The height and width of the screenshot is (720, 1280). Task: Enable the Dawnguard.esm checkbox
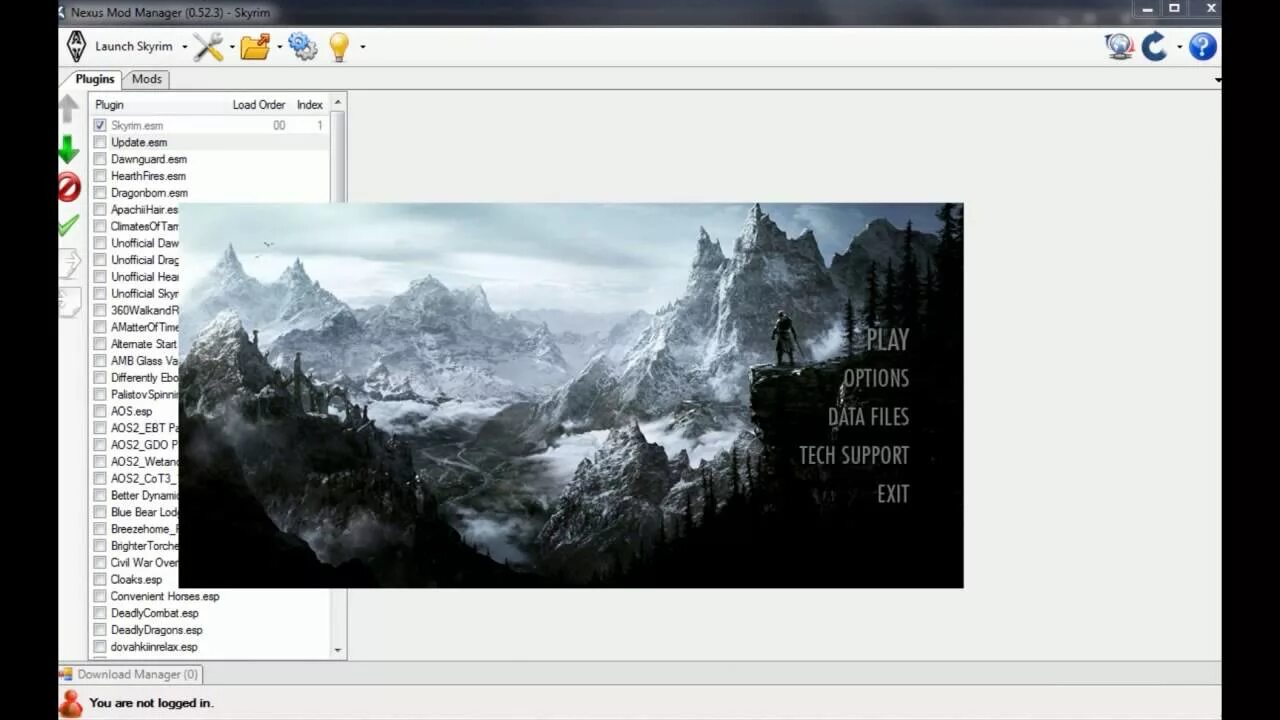click(x=100, y=159)
